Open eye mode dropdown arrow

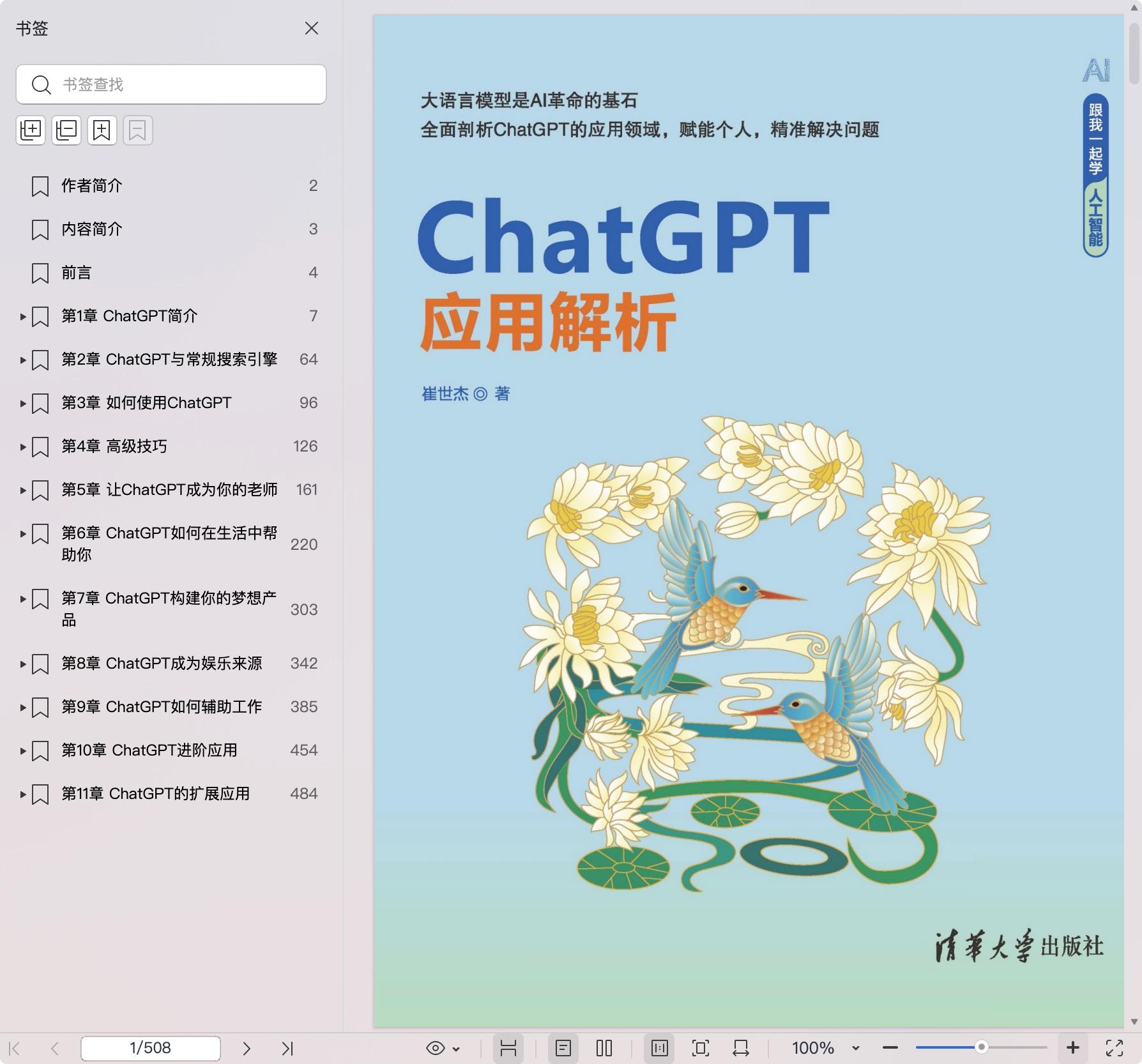coord(456,1049)
